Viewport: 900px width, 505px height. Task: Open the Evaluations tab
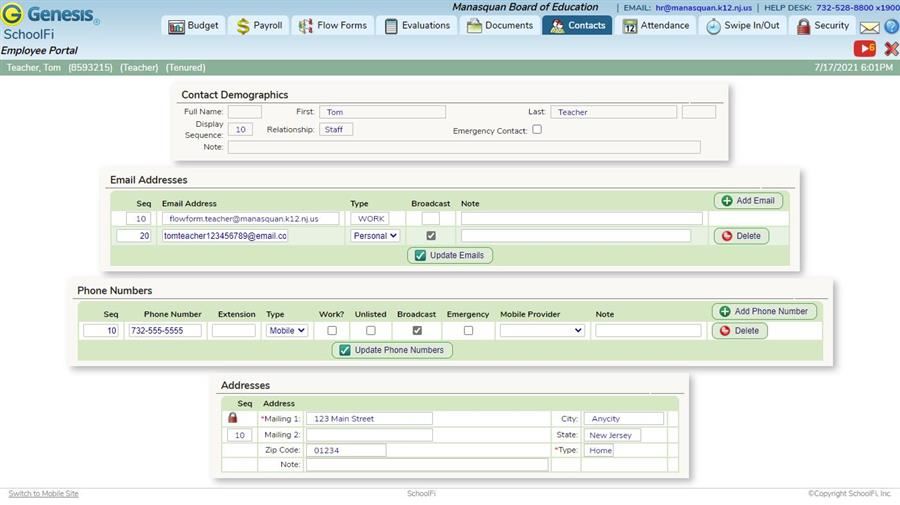(417, 26)
